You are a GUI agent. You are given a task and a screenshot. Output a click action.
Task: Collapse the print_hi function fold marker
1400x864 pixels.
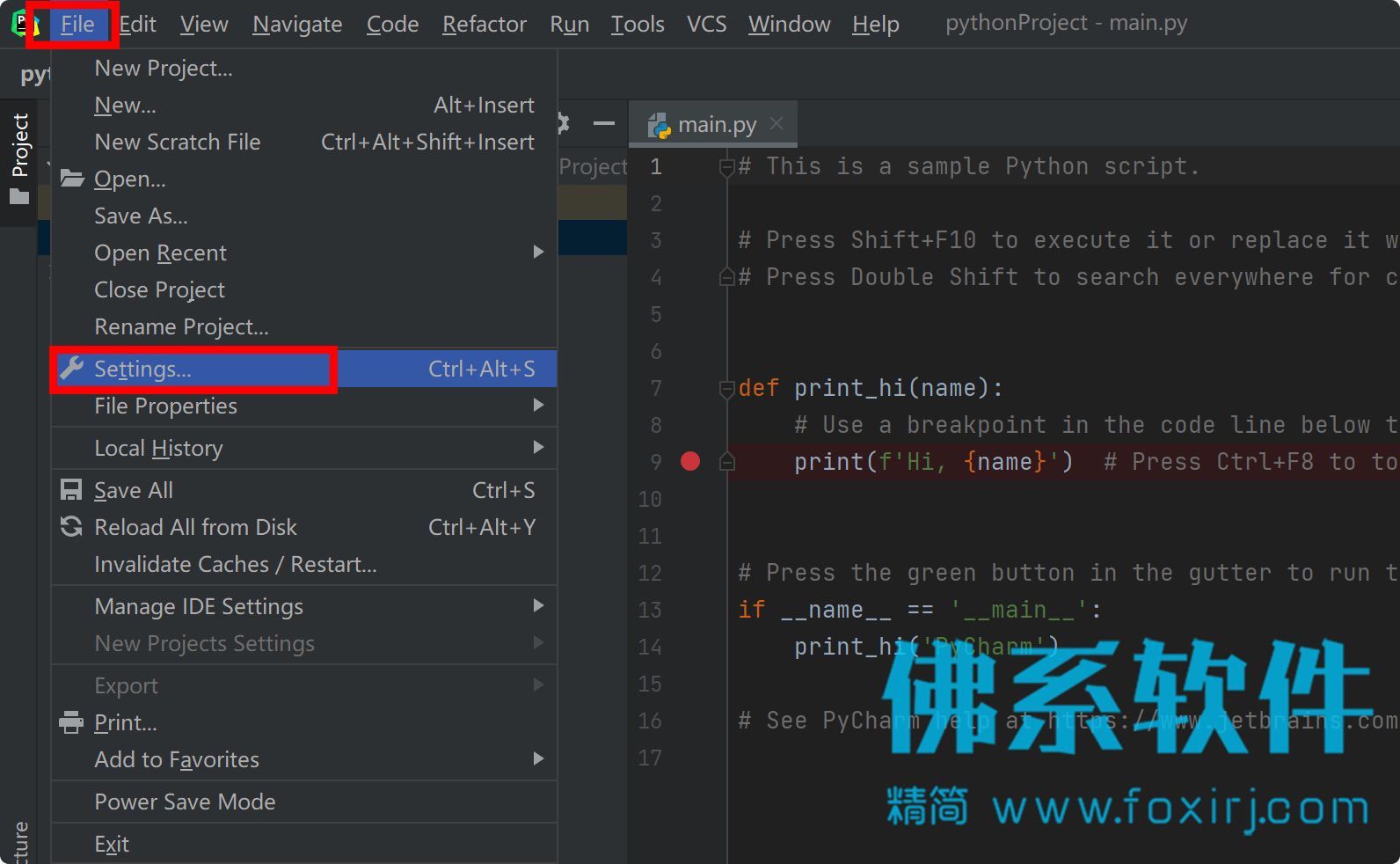(726, 388)
